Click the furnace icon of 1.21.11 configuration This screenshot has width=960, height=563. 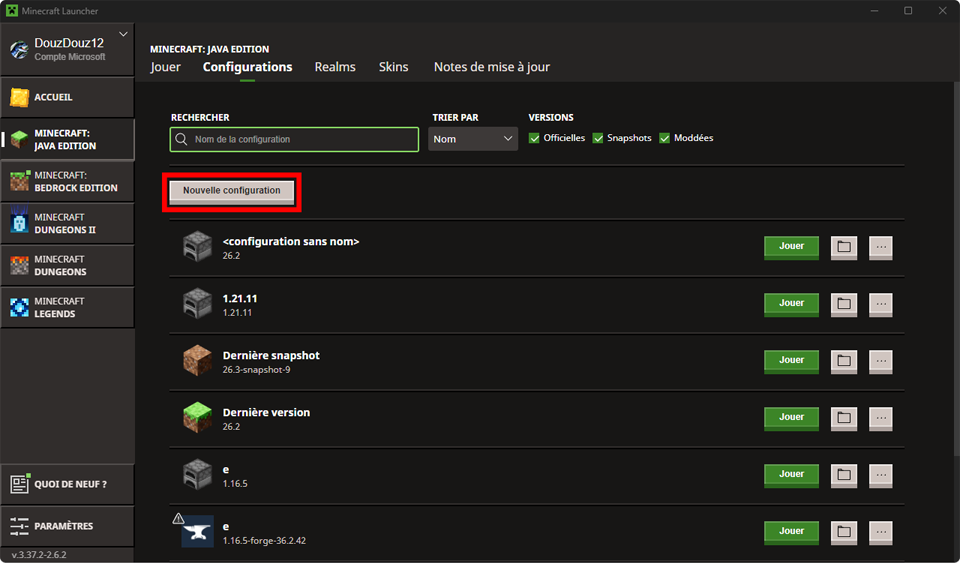pos(197,304)
